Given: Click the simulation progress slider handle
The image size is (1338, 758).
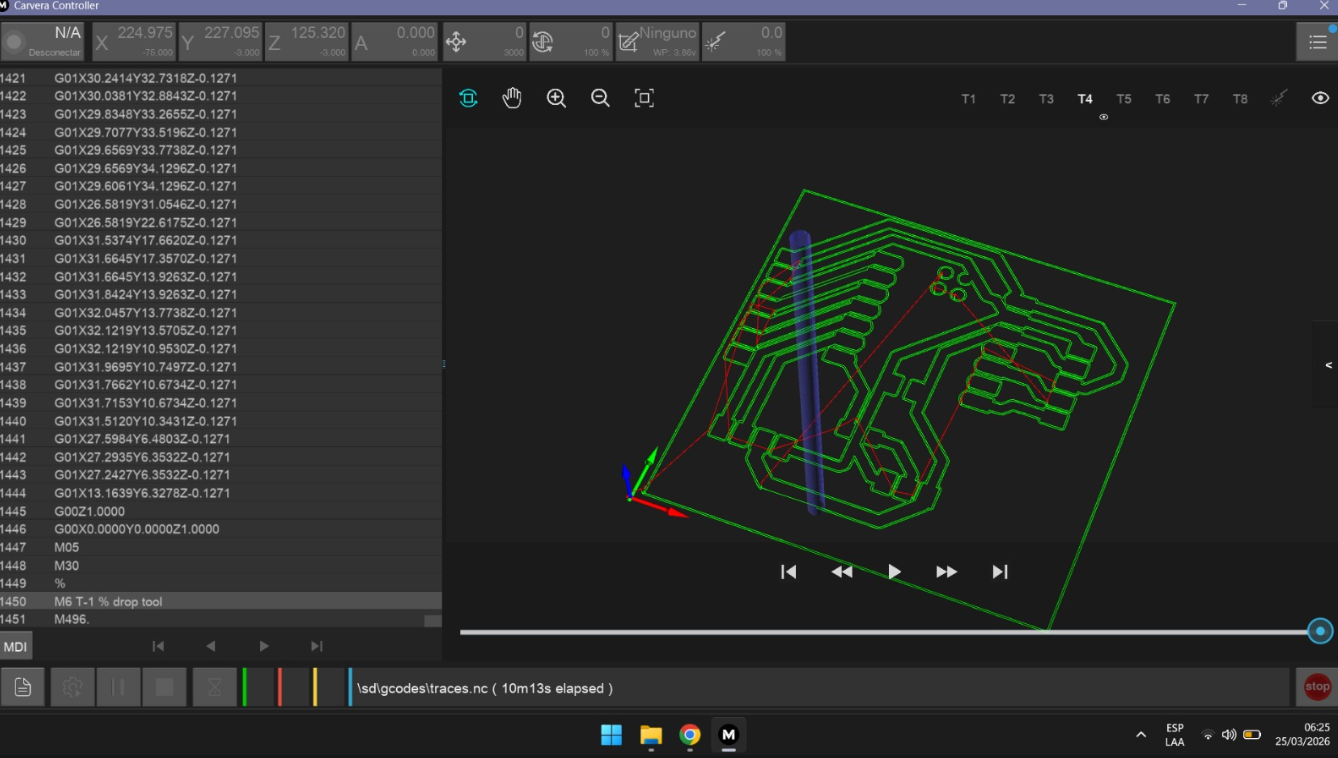Looking at the screenshot, I should click(1320, 631).
